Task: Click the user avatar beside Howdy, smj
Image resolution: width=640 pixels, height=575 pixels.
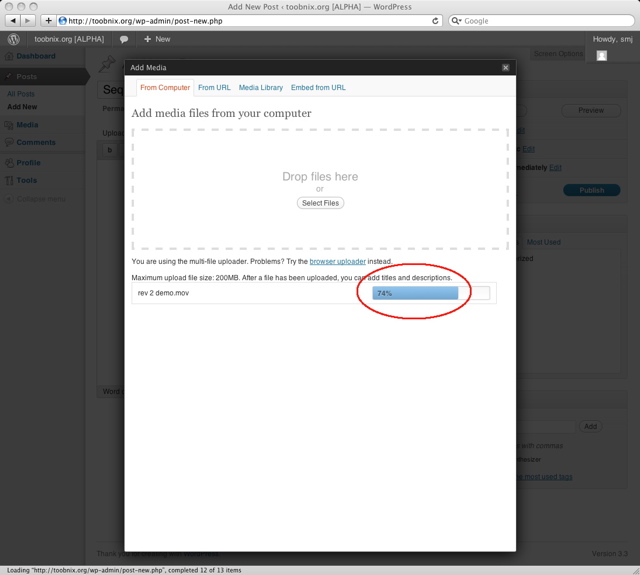Action: pyautogui.click(x=602, y=56)
